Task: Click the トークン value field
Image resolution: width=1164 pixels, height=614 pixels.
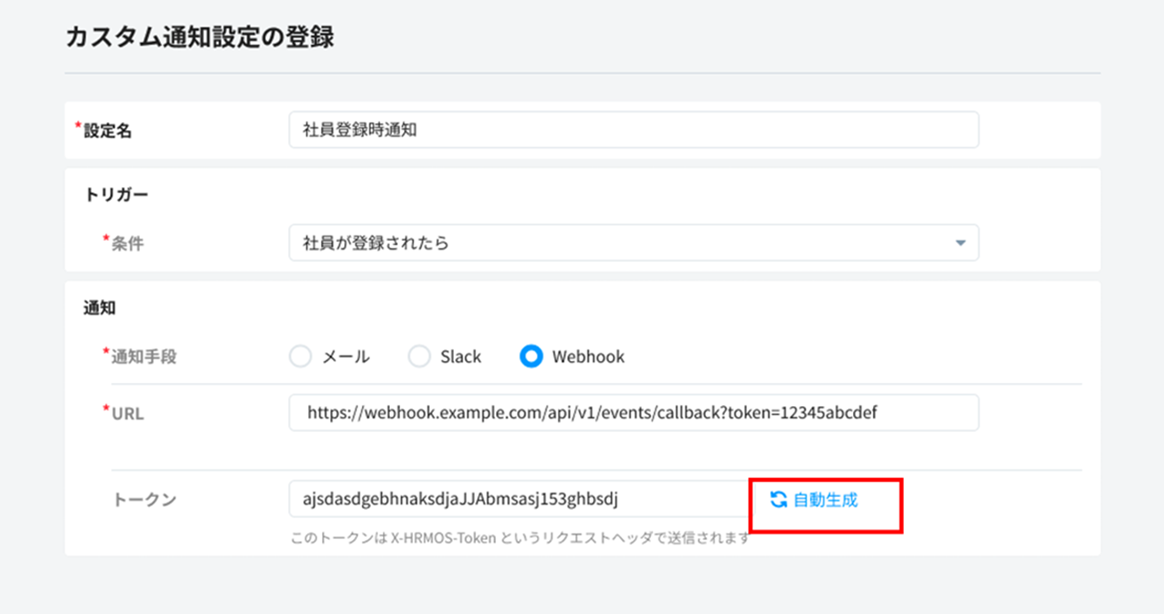Action: (x=515, y=499)
